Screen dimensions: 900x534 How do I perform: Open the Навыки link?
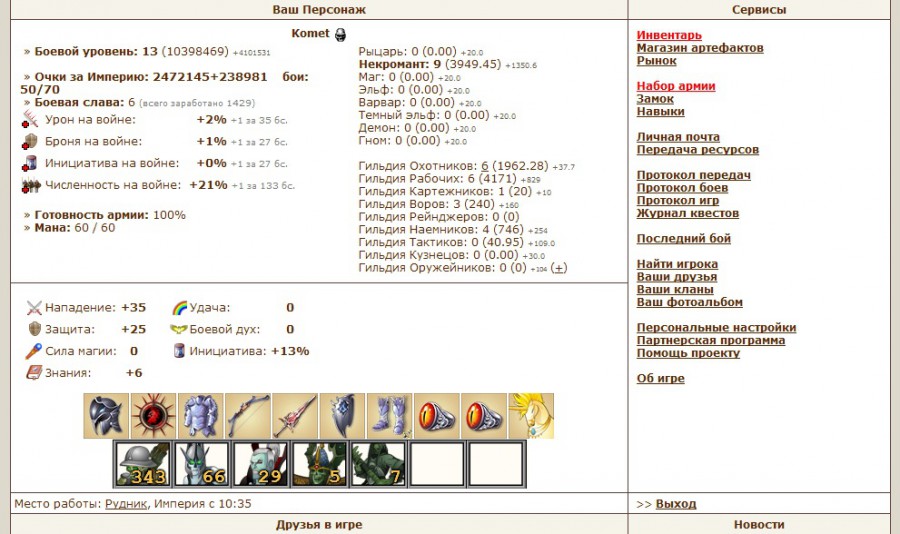tap(660, 111)
